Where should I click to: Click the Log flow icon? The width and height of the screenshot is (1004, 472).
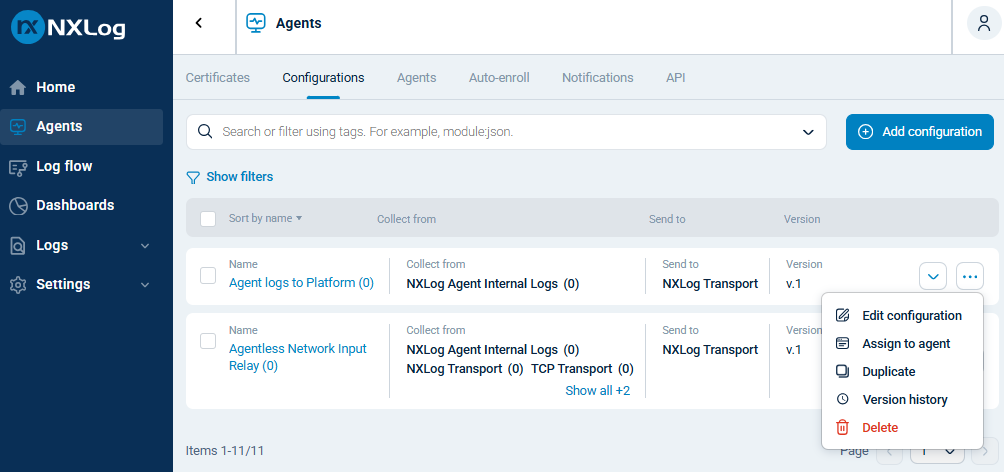[x=18, y=167]
